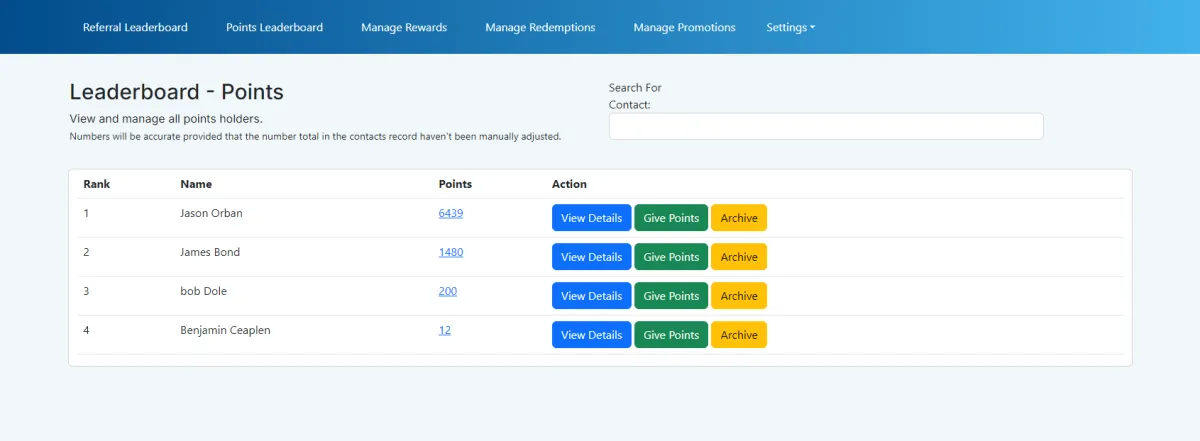Give Points to Jason Orban
1200x441 pixels.
point(671,218)
